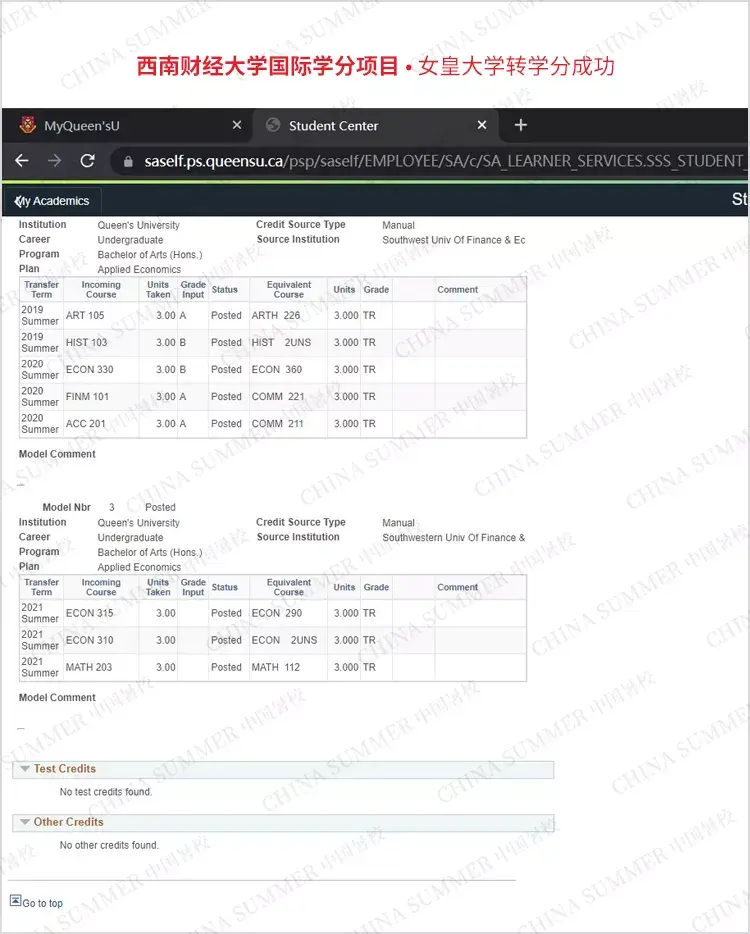The height and width of the screenshot is (934, 750).
Task: Collapse the Other Credits section
Action: pyautogui.click(x=25, y=822)
